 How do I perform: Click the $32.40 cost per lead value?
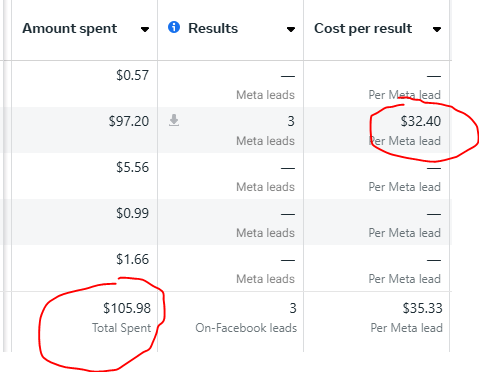click(421, 121)
